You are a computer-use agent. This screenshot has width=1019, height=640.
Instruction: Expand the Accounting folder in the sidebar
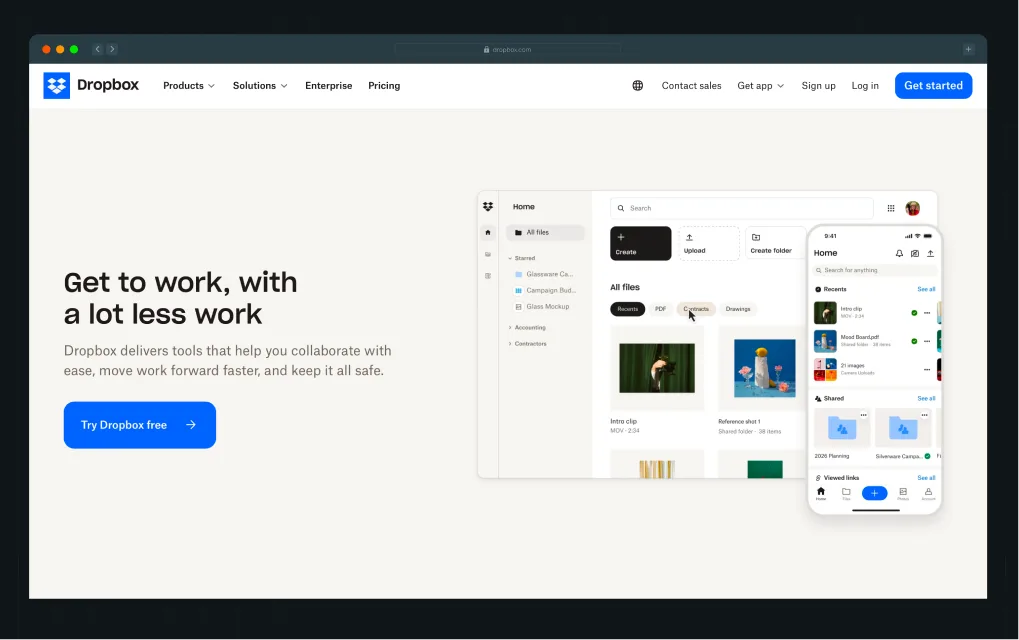pos(510,327)
